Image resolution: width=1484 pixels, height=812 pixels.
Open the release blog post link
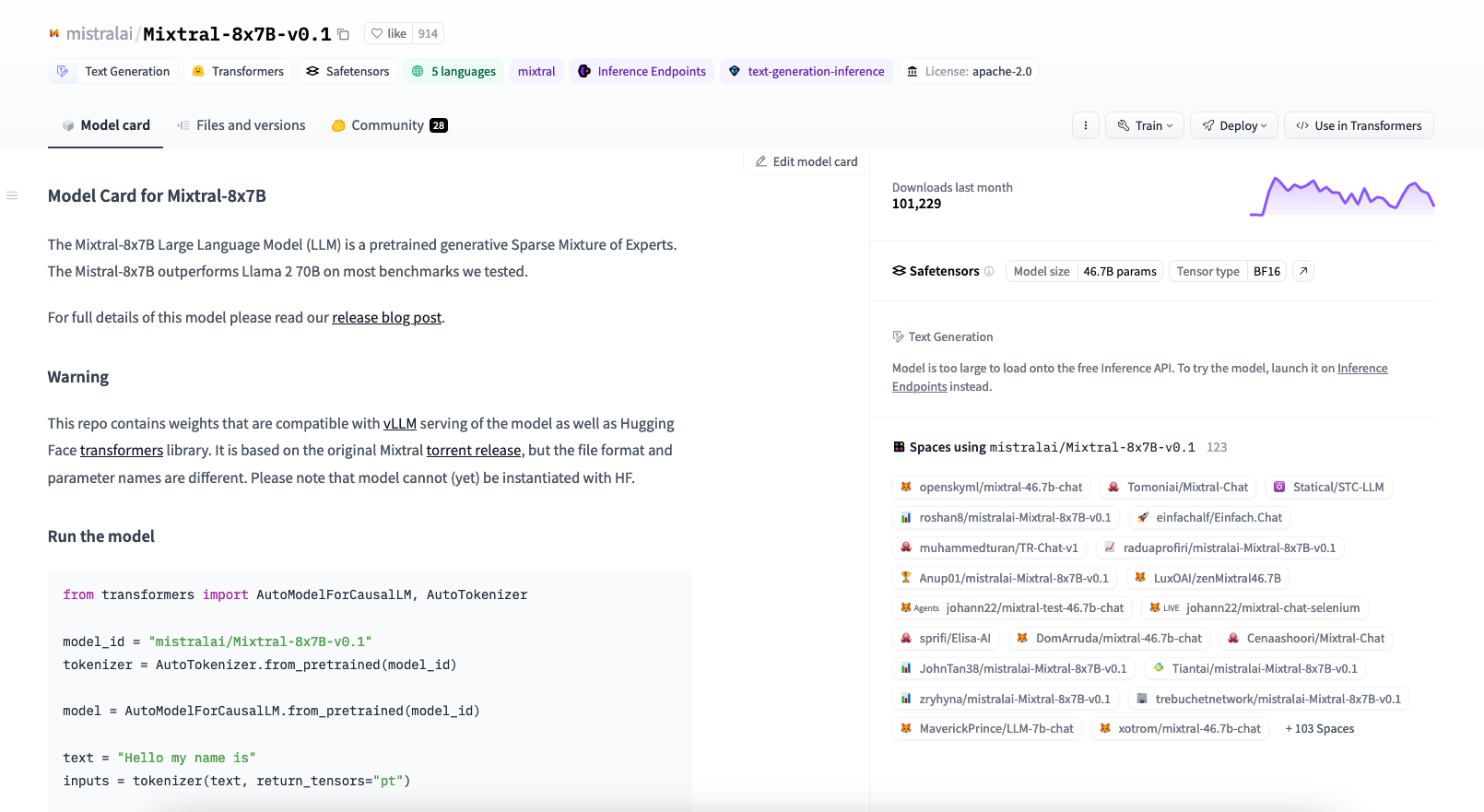pyautogui.click(x=386, y=317)
